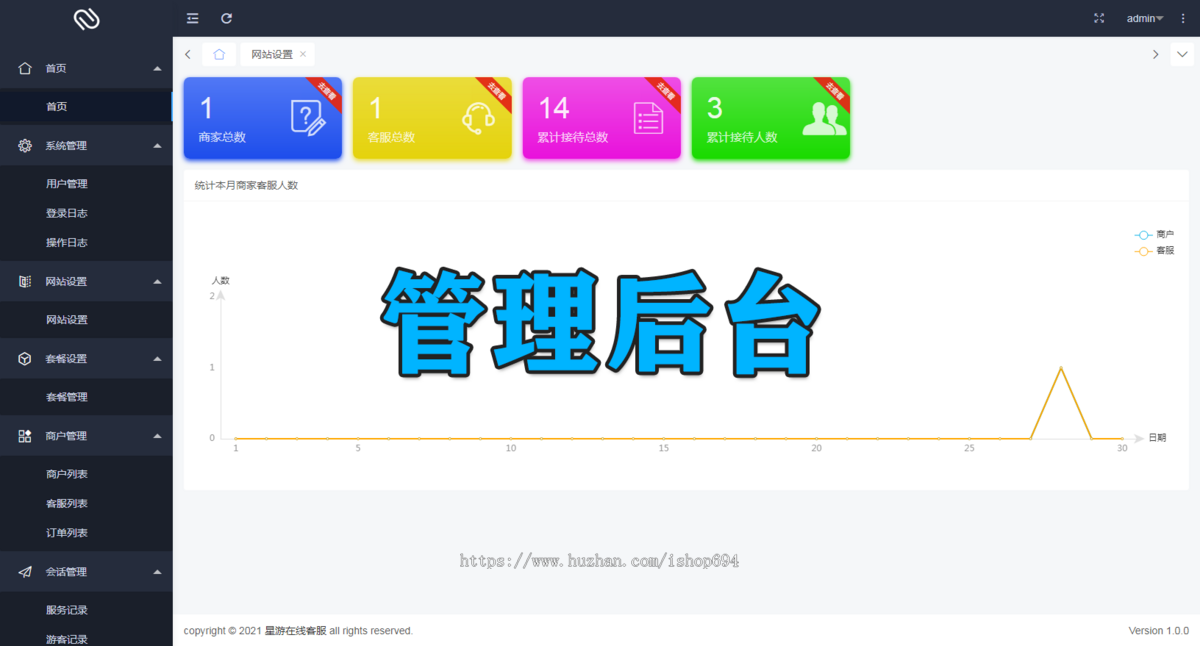The height and width of the screenshot is (646, 1200).
Task: Collapse the sidebar via the hamburger icon
Action: tap(192, 18)
